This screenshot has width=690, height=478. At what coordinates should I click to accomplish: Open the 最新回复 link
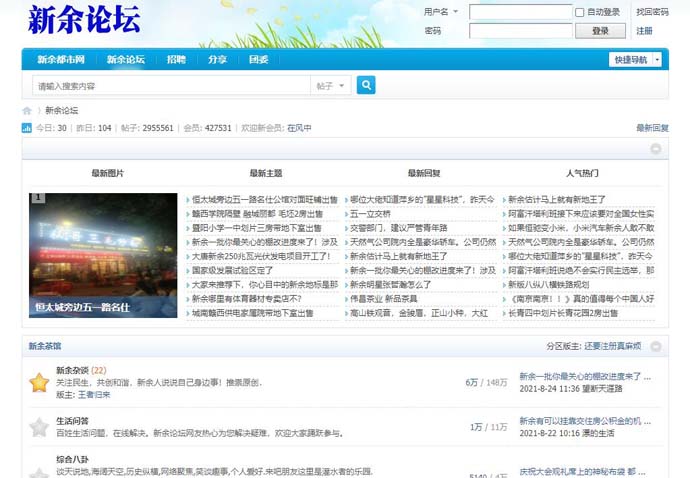coord(652,128)
